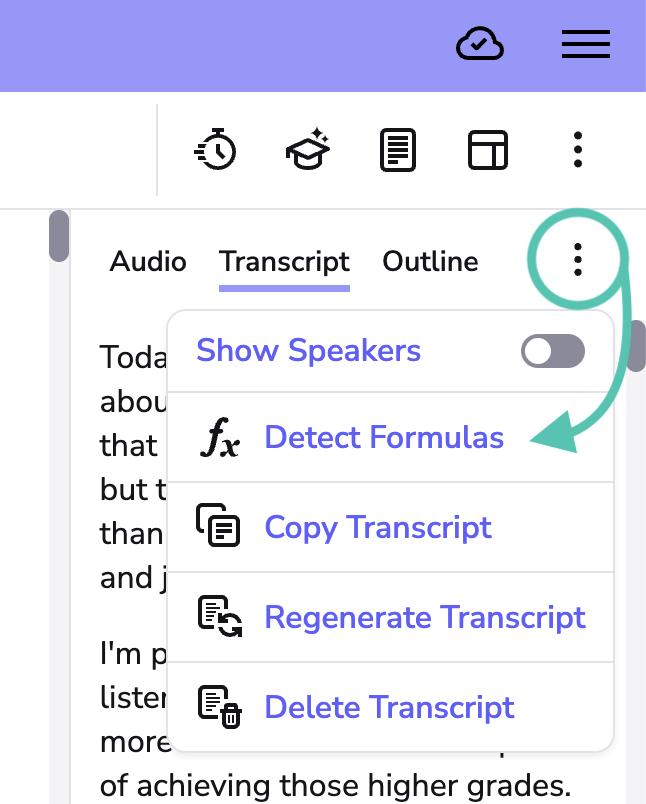646x804 pixels.
Task: Click Regenerate Transcript
Action: pos(424,617)
